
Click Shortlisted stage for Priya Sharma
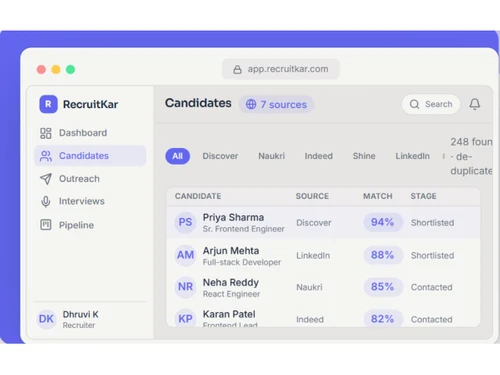[x=432, y=223]
